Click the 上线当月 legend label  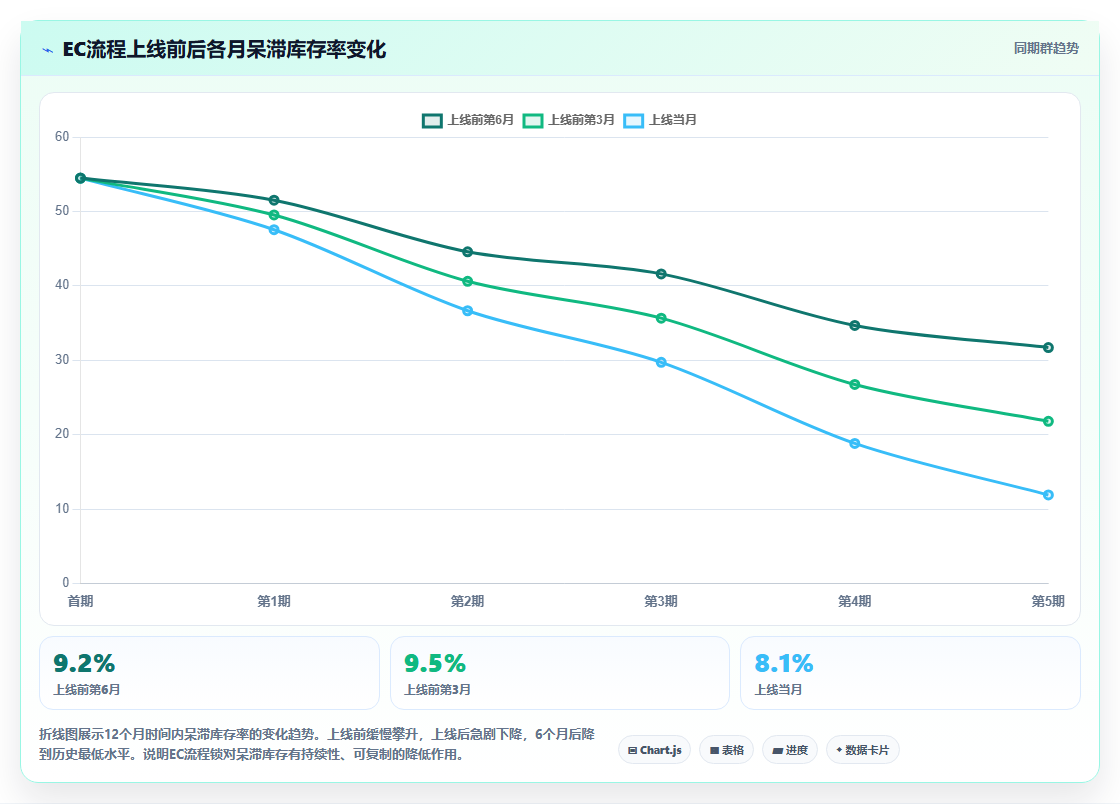(x=673, y=120)
